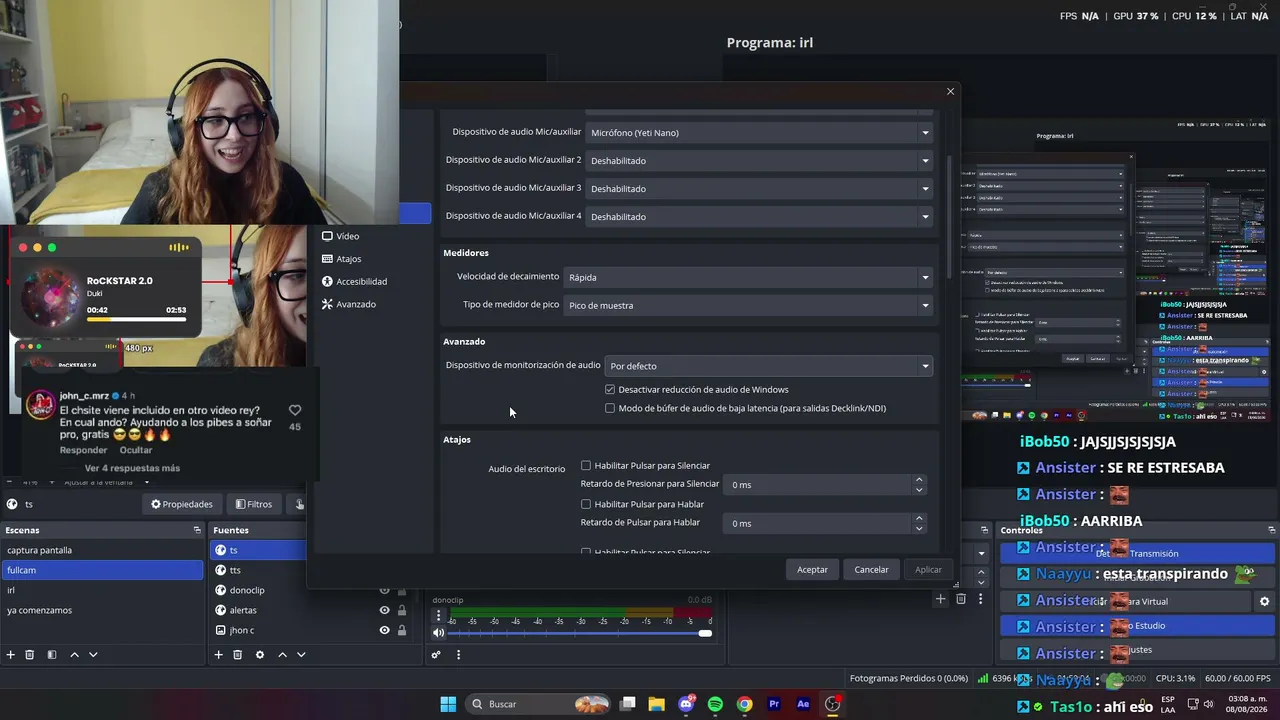Select 'ts' browser source
This screenshot has width=1280, height=720.
pos(258,550)
